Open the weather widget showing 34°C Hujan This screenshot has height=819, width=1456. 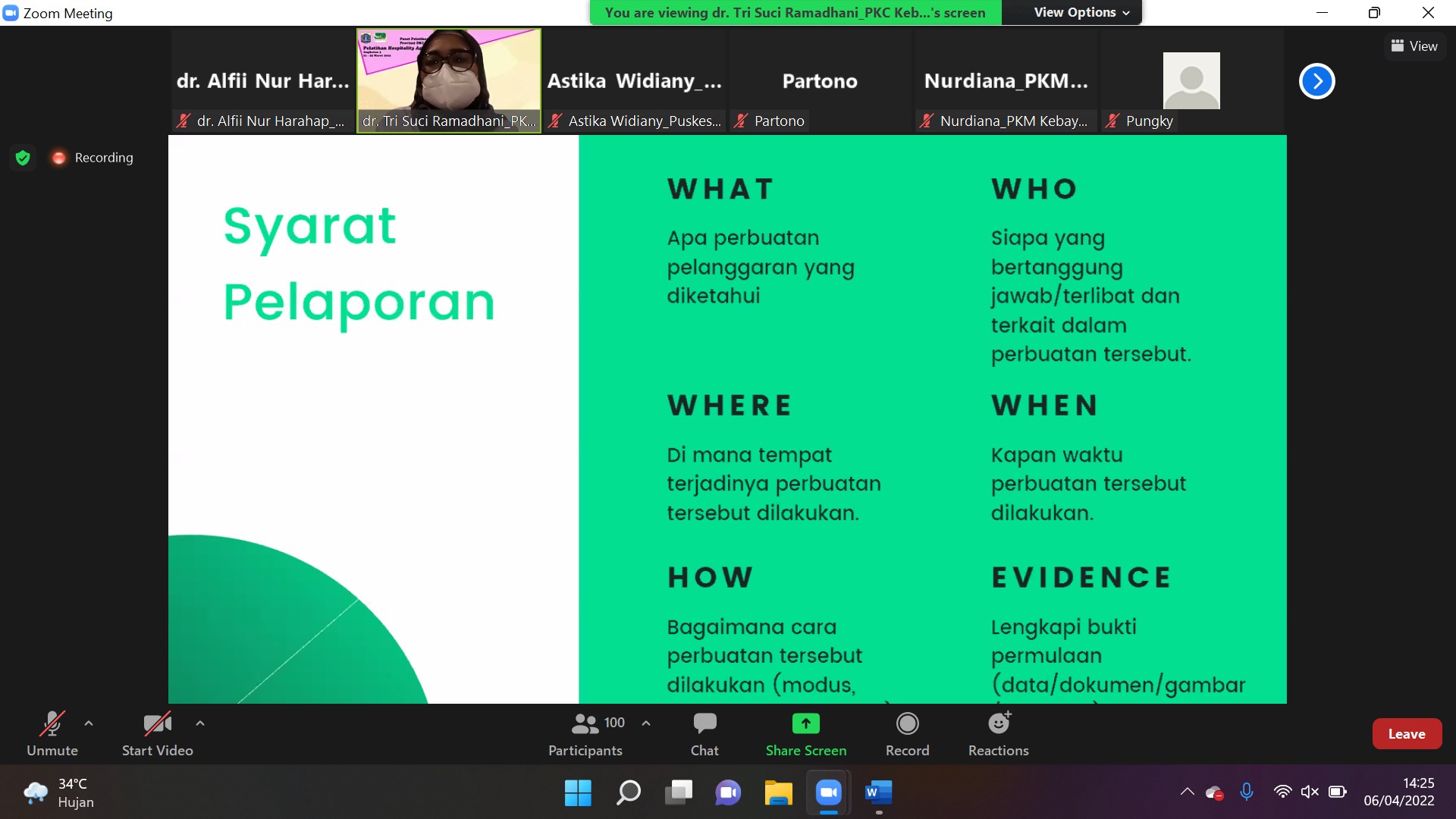tap(59, 792)
